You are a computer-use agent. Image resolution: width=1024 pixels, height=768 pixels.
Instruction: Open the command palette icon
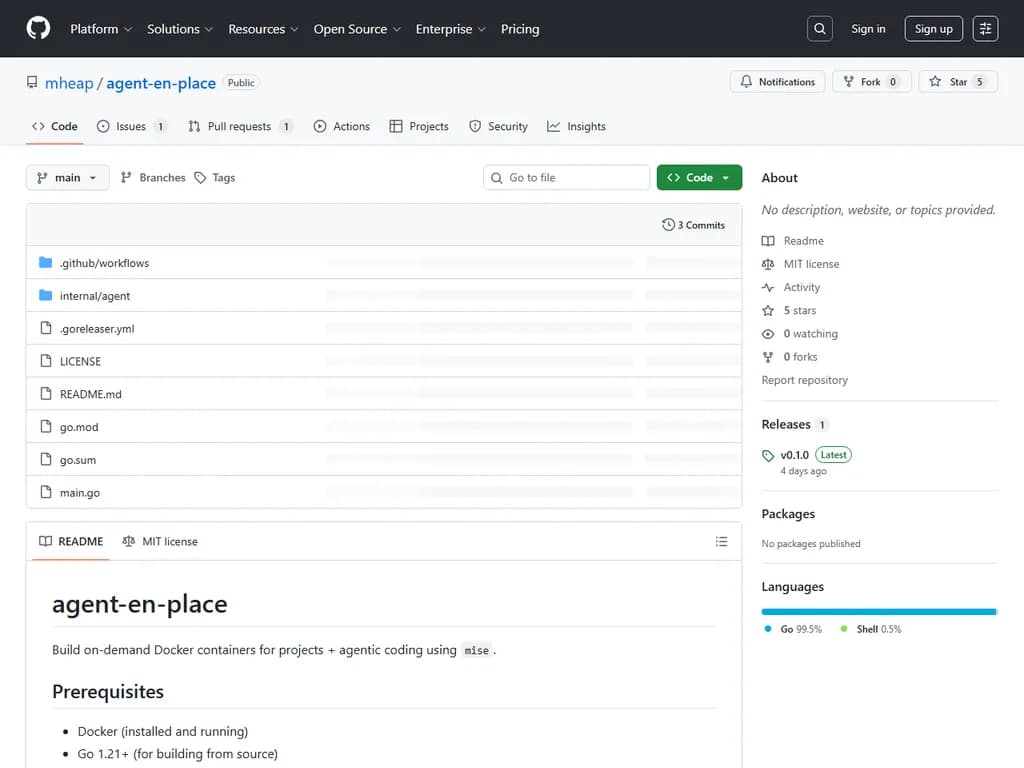pos(985,28)
